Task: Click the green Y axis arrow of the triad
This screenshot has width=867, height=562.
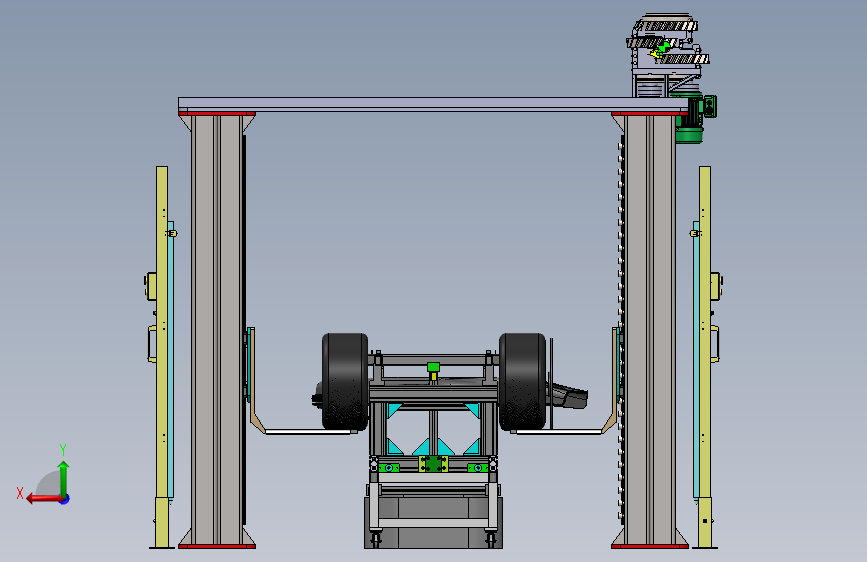Action: pyautogui.click(x=63, y=477)
